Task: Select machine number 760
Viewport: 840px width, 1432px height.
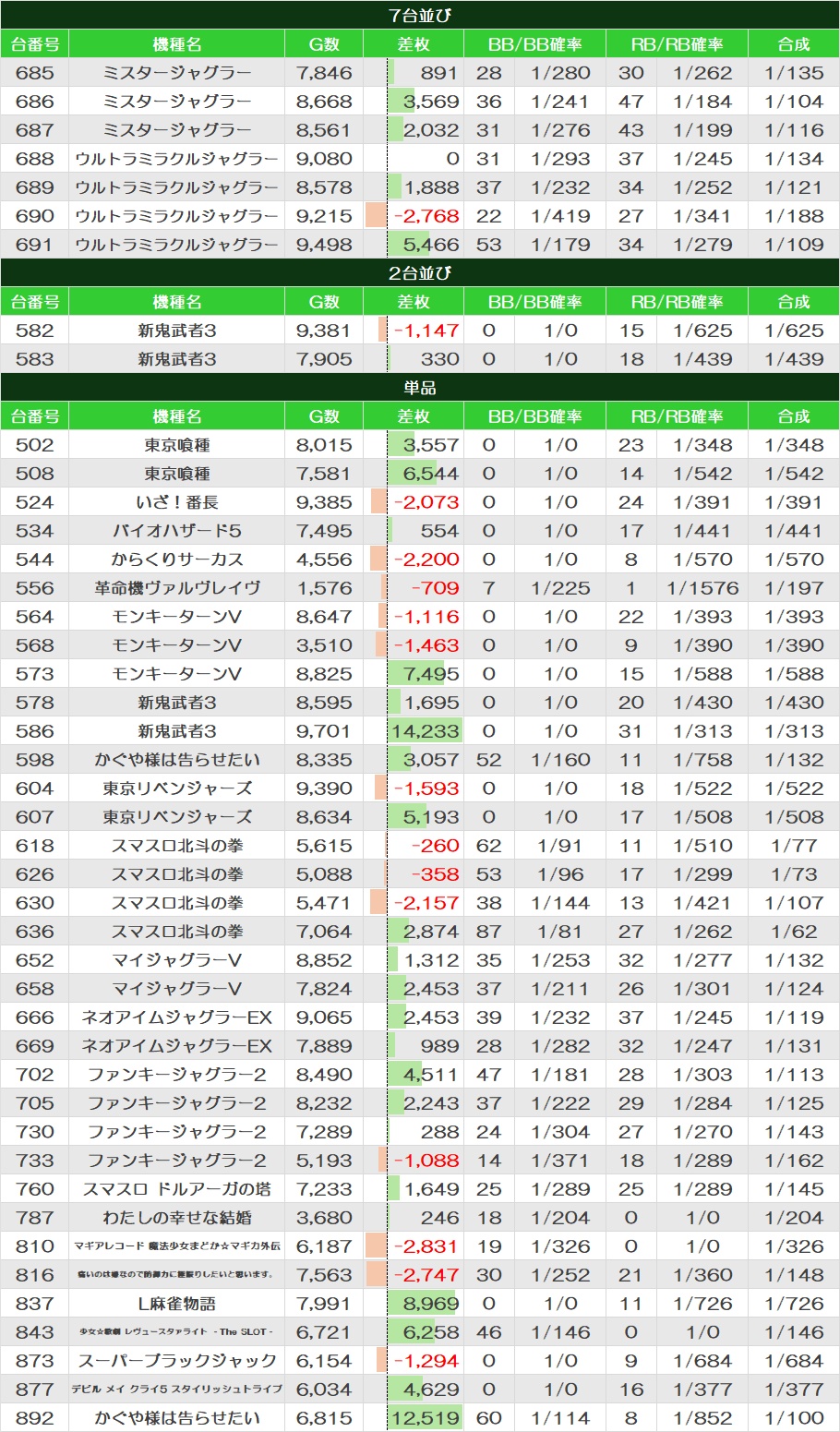Action: point(35,1189)
